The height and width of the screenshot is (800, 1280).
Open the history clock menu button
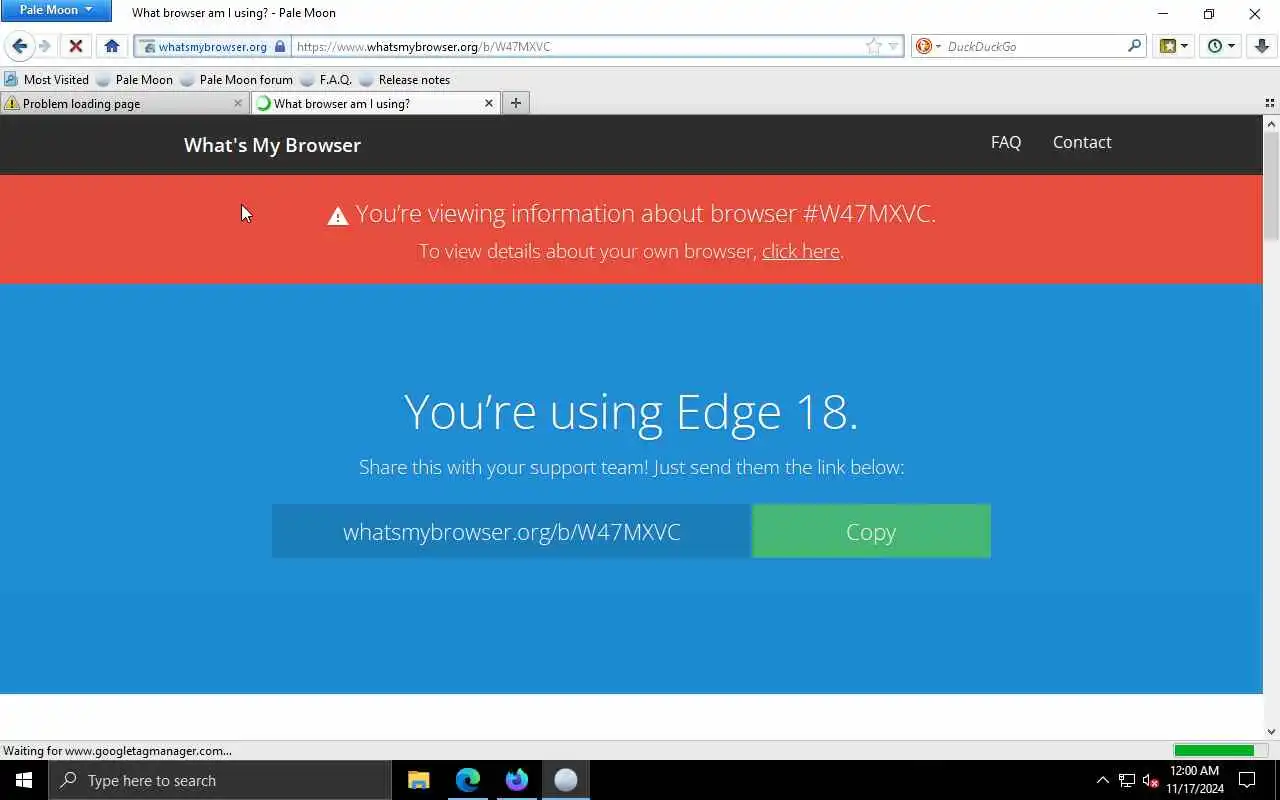(x=1220, y=46)
